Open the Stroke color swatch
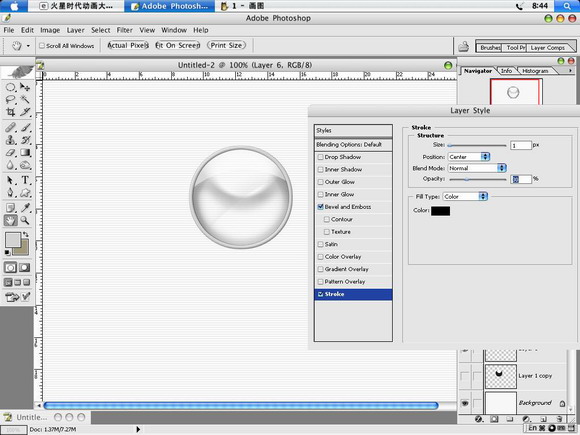 pos(441,211)
